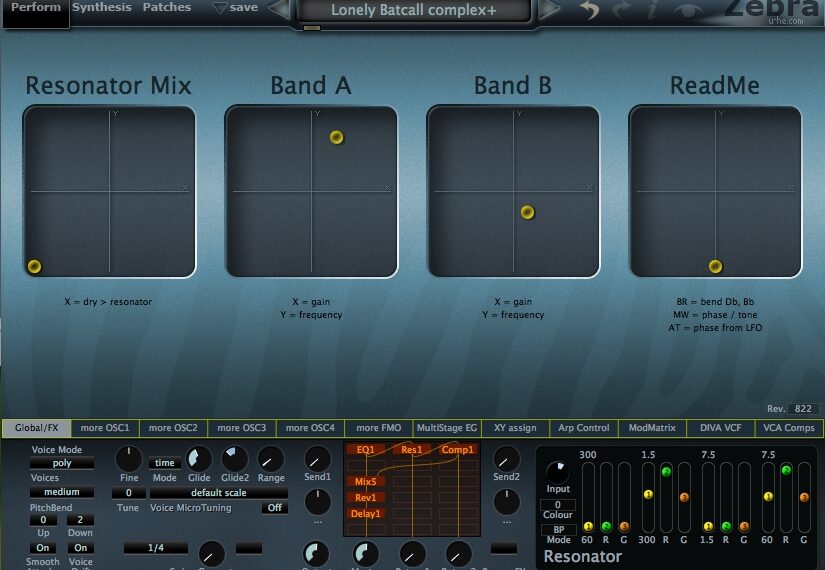
Task: Click the redo arrow icon
Action: click(x=620, y=11)
